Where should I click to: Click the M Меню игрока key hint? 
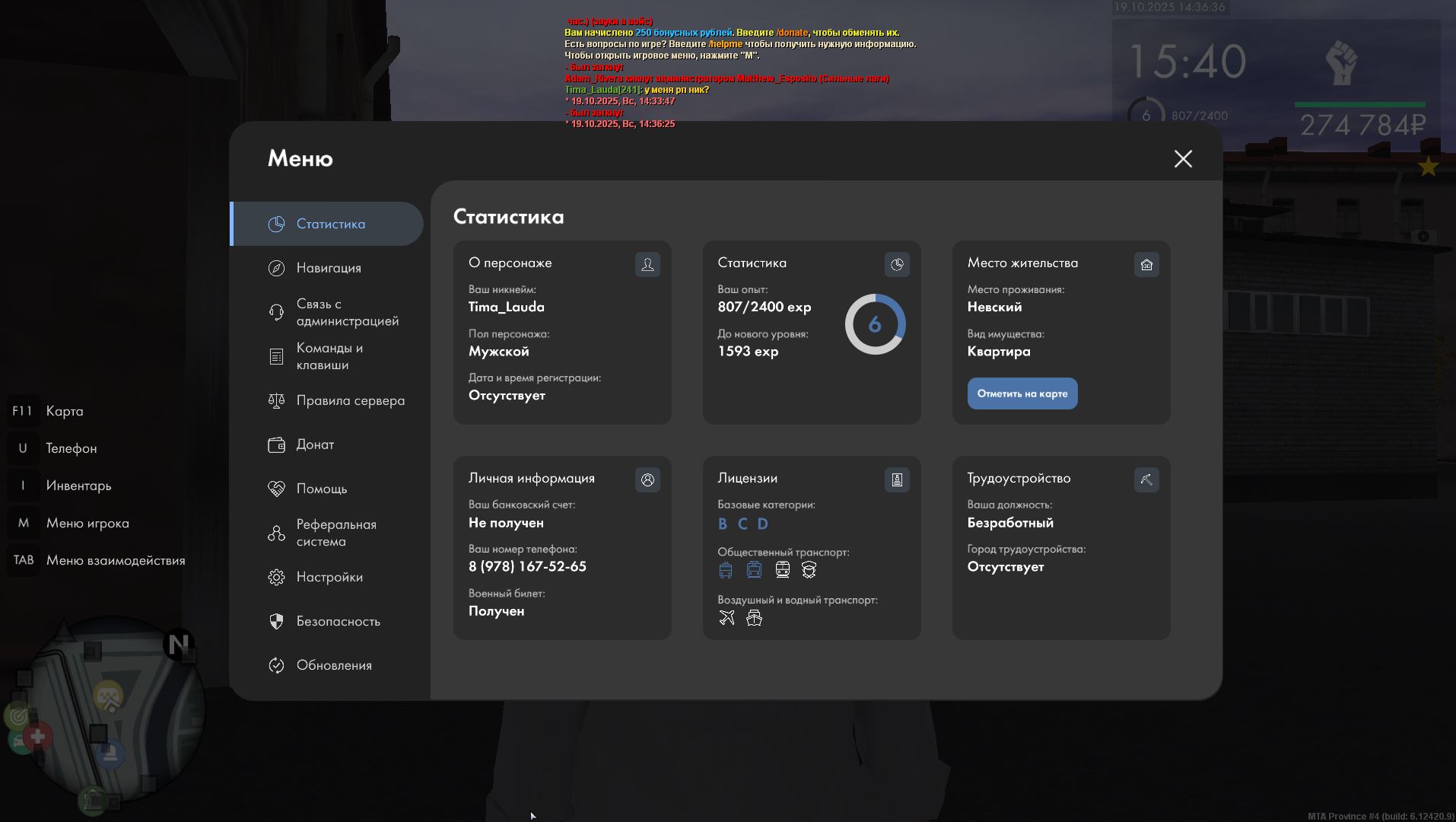(x=70, y=523)
